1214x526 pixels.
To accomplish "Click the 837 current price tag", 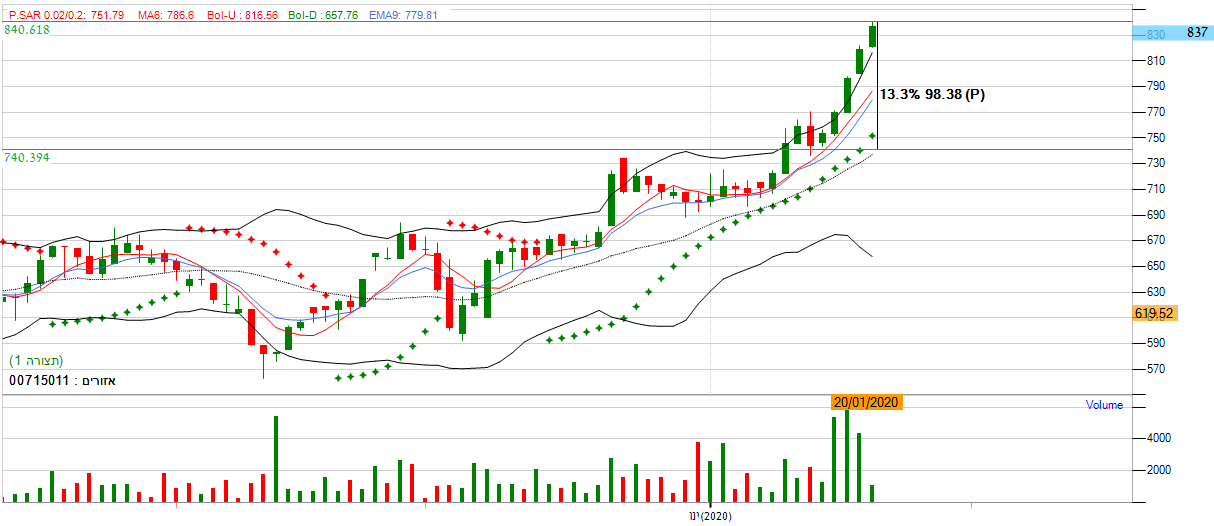I will click(1196, 33).
